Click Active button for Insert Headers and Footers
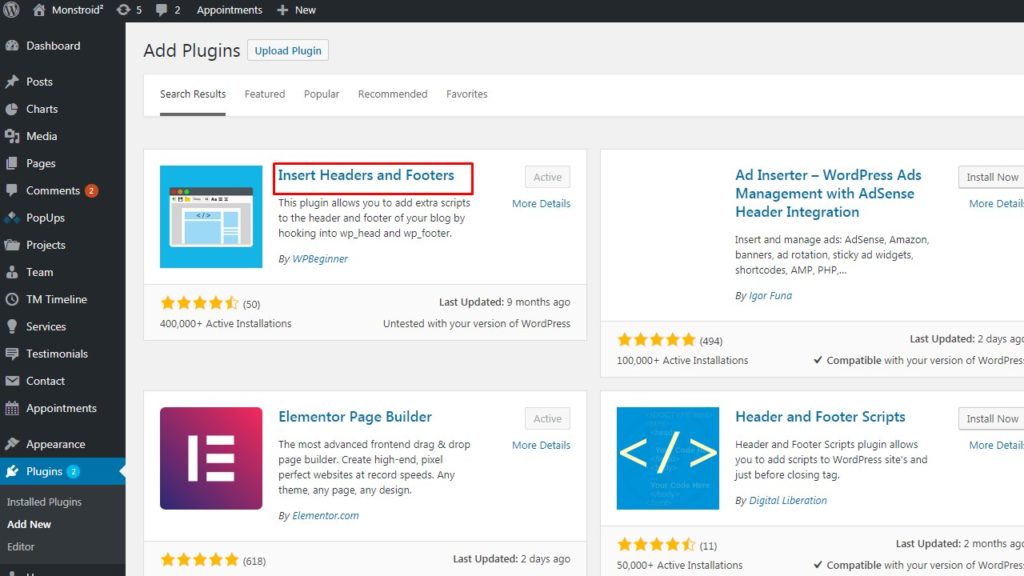 click(547, 177)
